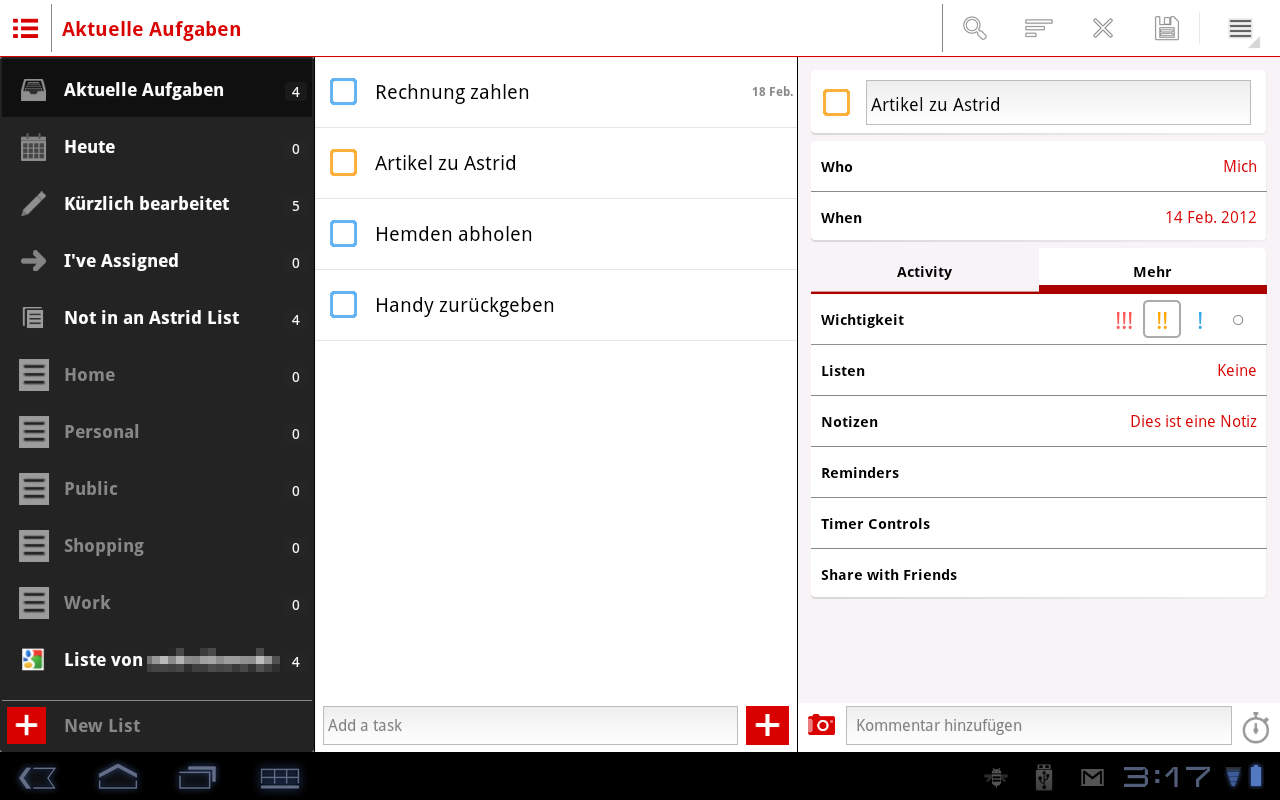Attach picture with red camera icon
Screen dimensions: 1280x800
point(821,725)
